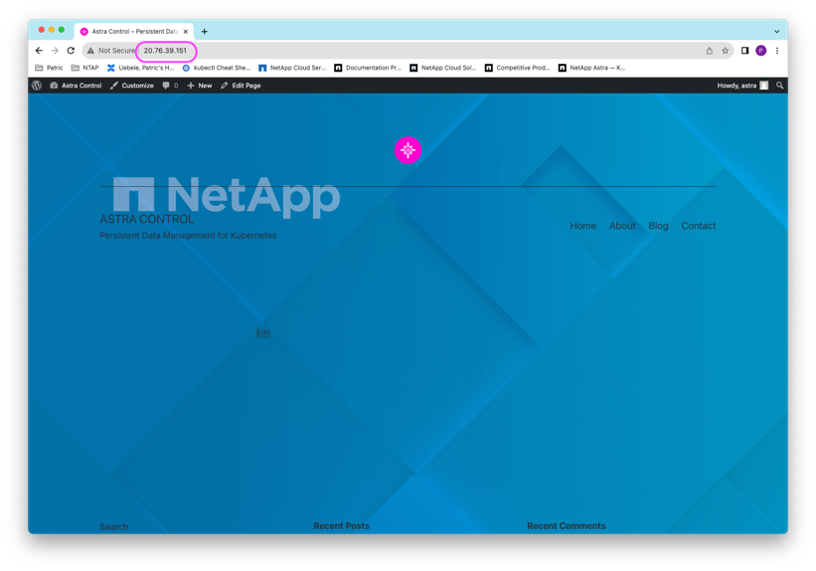This screenshot has width=816, height=571.
Task: Open the Howdy, astra account menu
Action: pos(743,85)
